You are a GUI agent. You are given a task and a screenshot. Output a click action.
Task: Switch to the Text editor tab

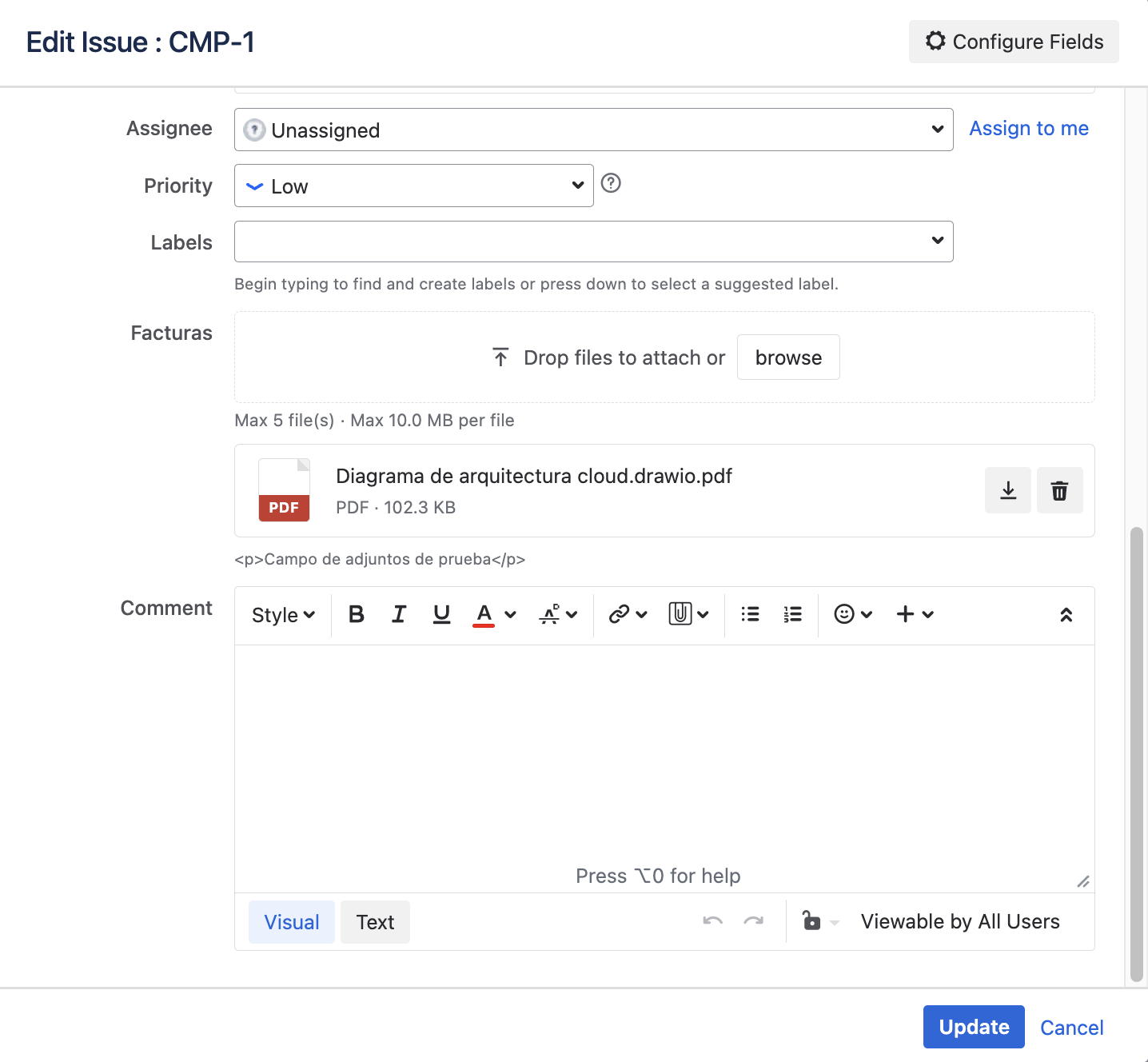point(375,922)
